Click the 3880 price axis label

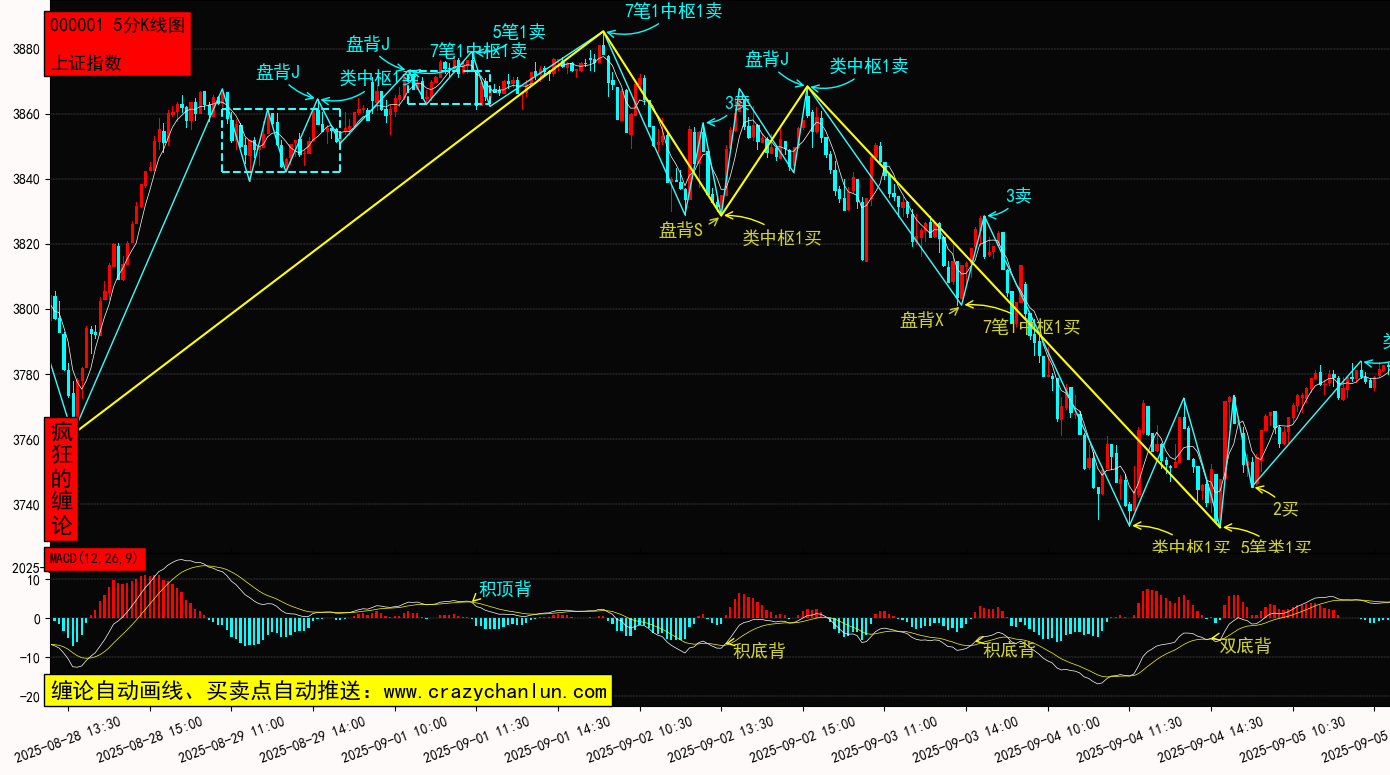pyautogui.click(x=25, y=50)
